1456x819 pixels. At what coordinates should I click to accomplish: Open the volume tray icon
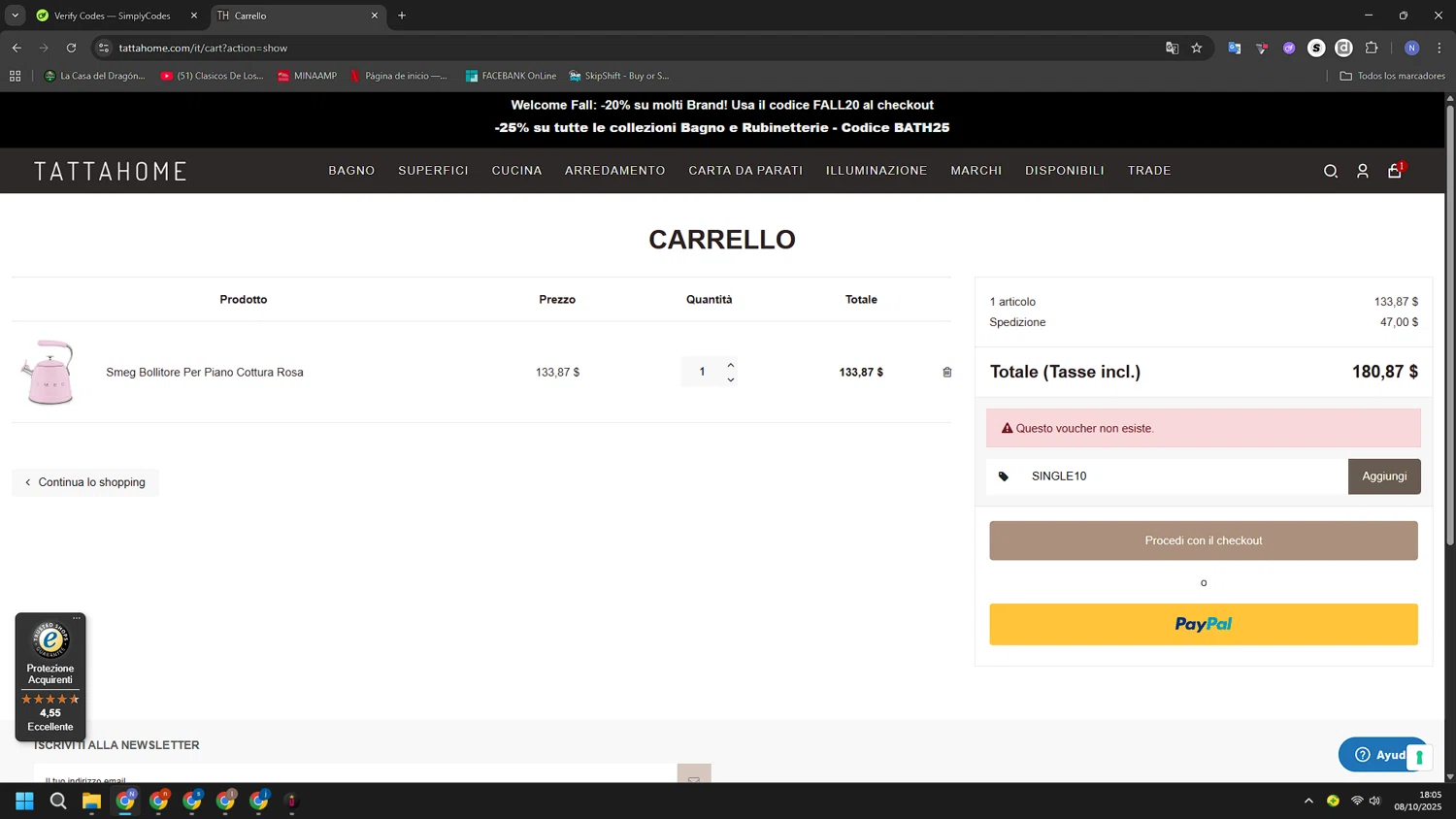[x=1374, y=801]
